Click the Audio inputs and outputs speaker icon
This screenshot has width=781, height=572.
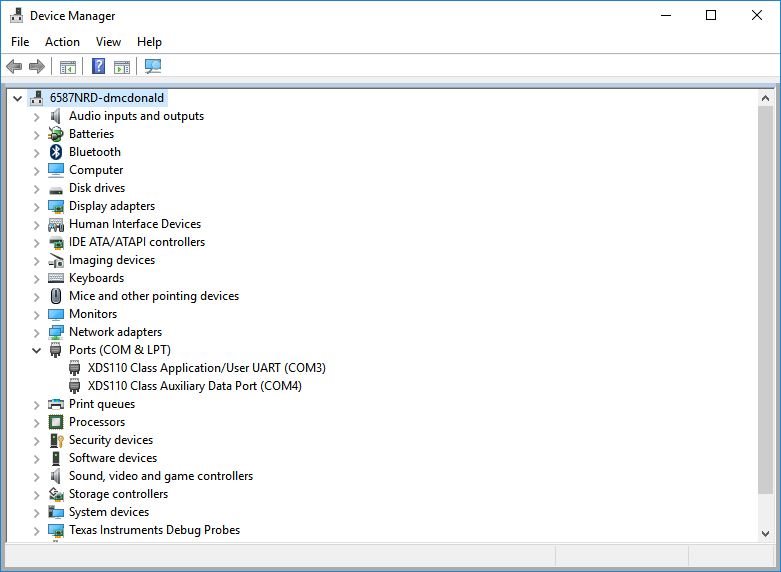(56, 116)
